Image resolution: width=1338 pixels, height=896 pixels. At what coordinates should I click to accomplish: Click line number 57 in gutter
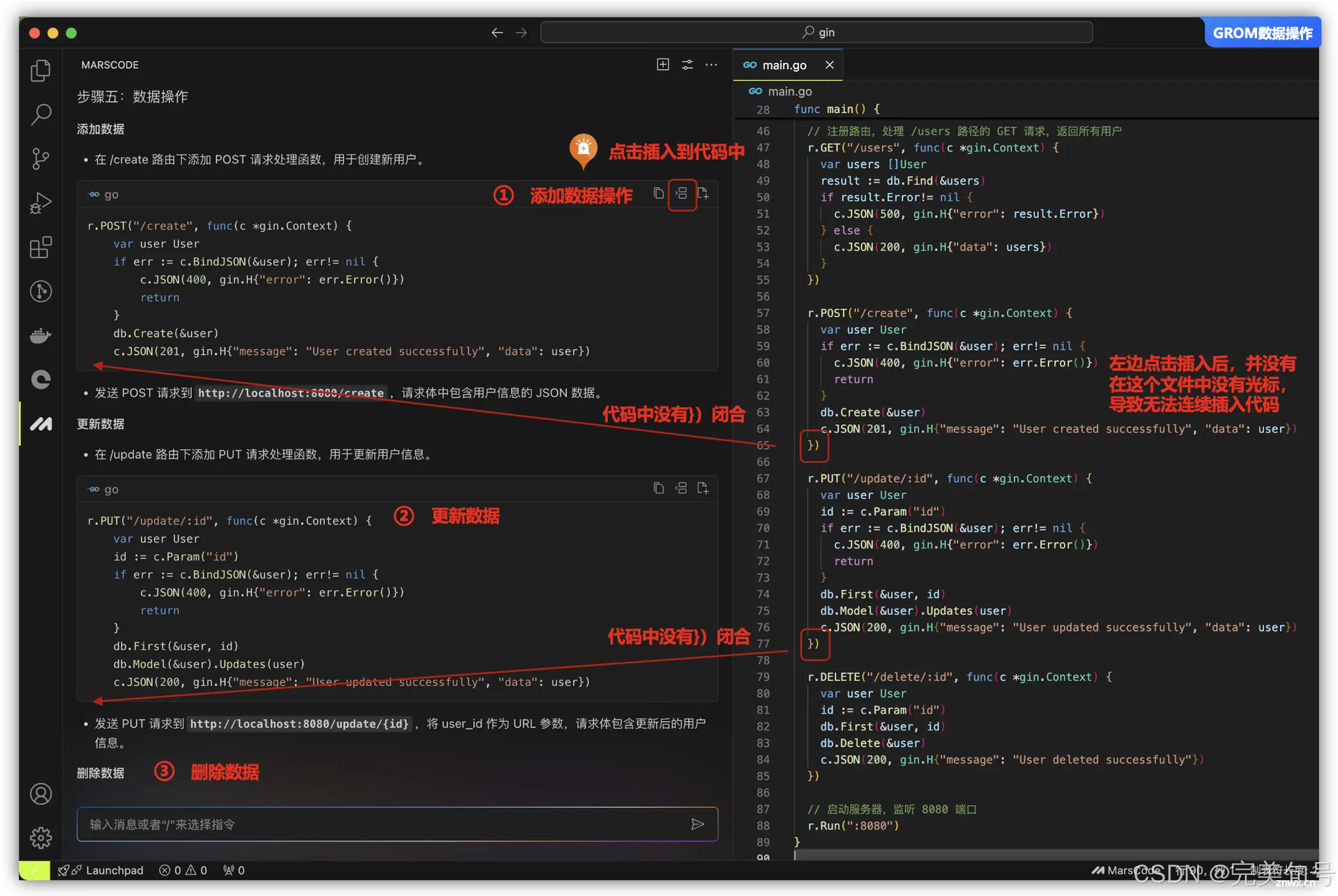click(x=763, y=313)
